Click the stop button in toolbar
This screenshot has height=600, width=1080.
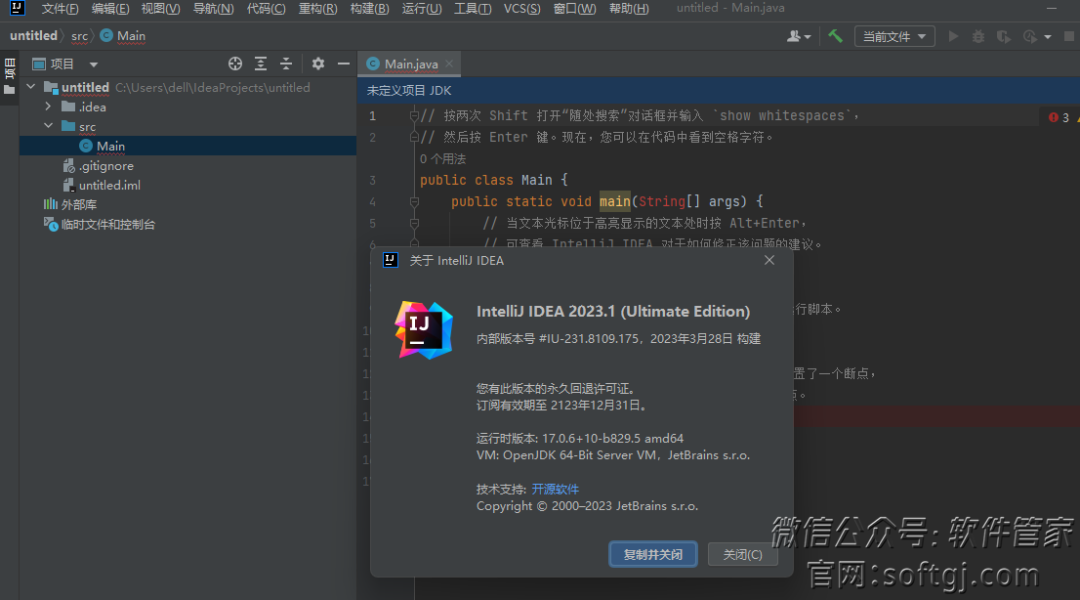1069,37
